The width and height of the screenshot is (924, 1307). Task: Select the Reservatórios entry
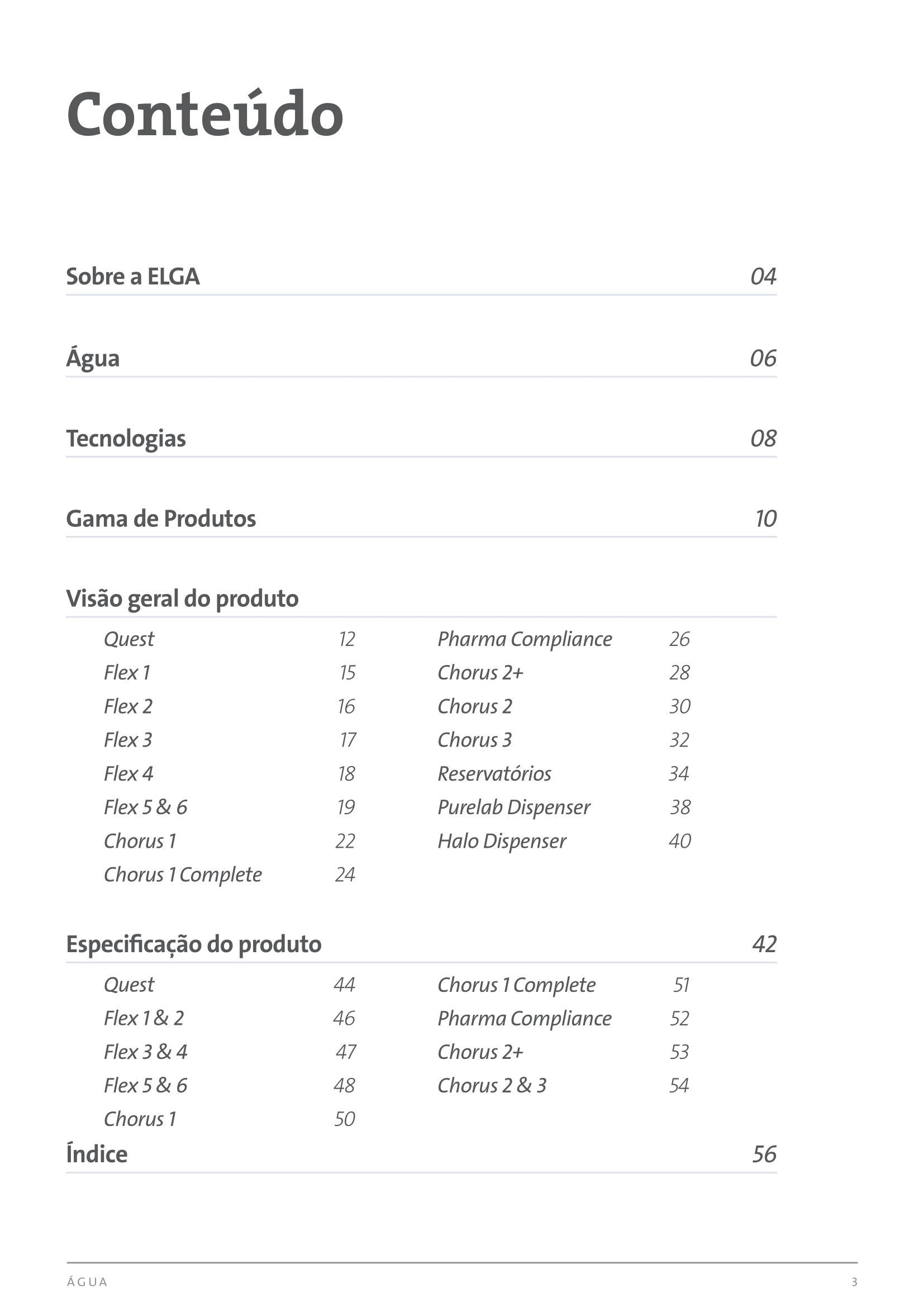pos(564,773)
